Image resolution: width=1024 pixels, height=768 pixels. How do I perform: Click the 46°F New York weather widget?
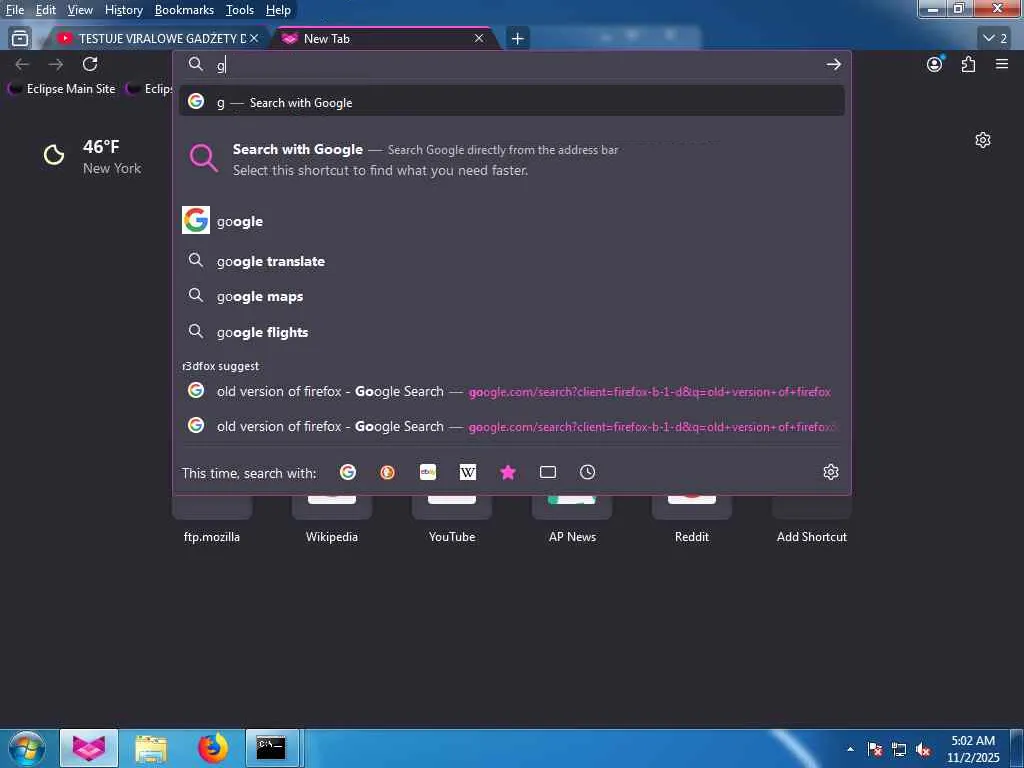point(91,157)
